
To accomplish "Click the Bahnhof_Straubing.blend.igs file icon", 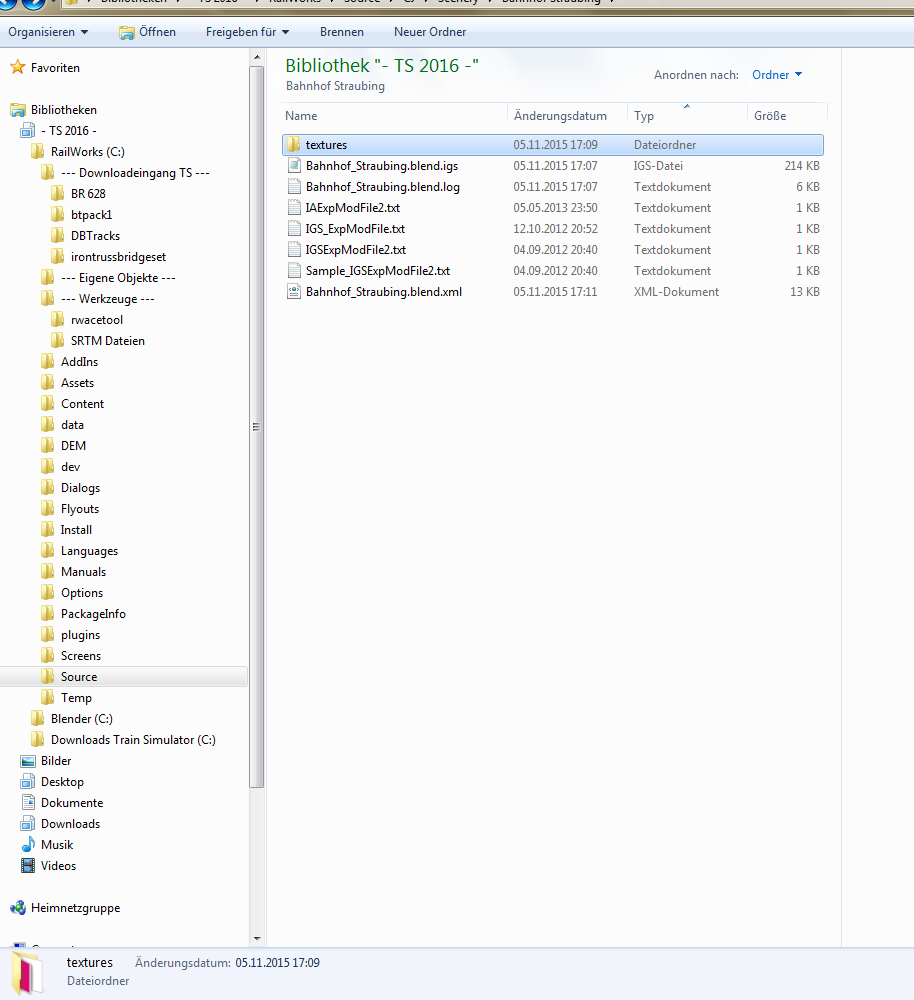I will tap(293, 166).
